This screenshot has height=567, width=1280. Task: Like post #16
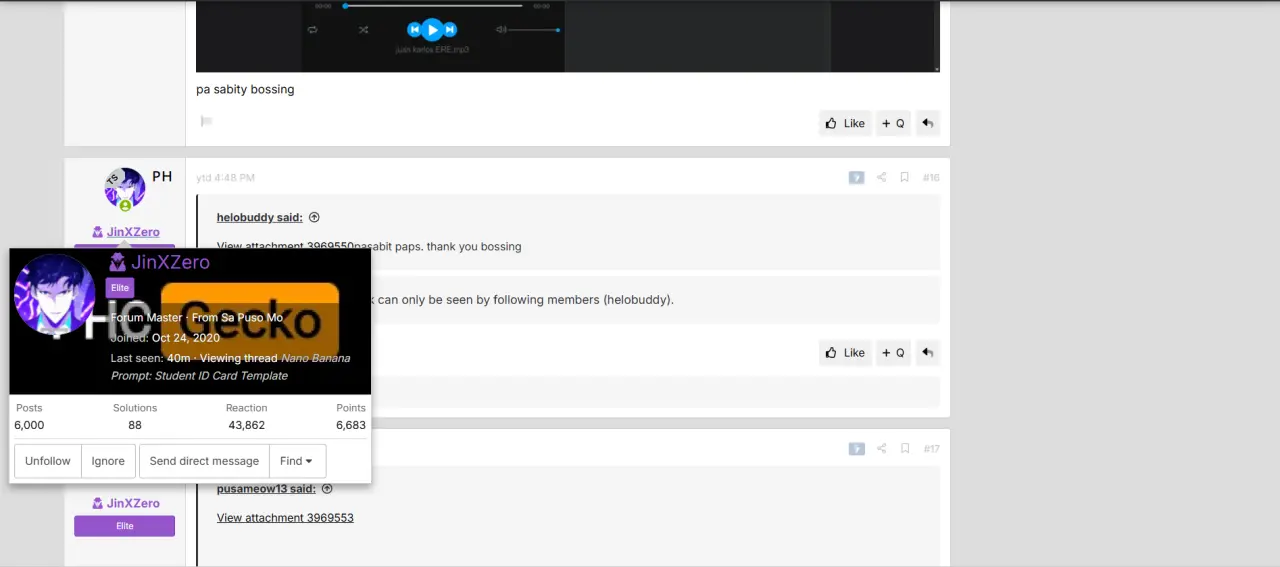[845, 352]
